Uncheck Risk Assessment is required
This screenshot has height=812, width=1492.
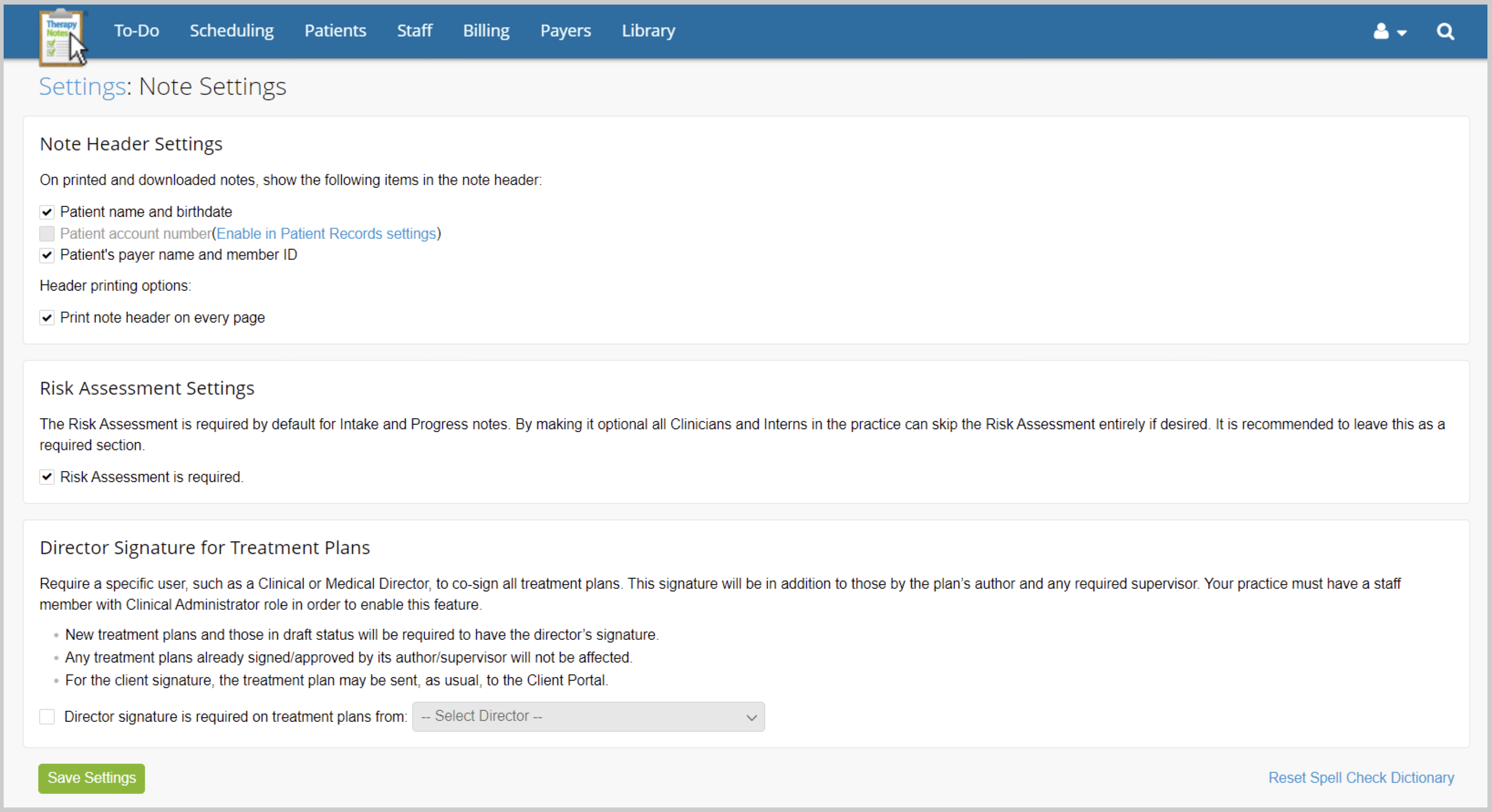pyautogui.click(x=47, y=477)
